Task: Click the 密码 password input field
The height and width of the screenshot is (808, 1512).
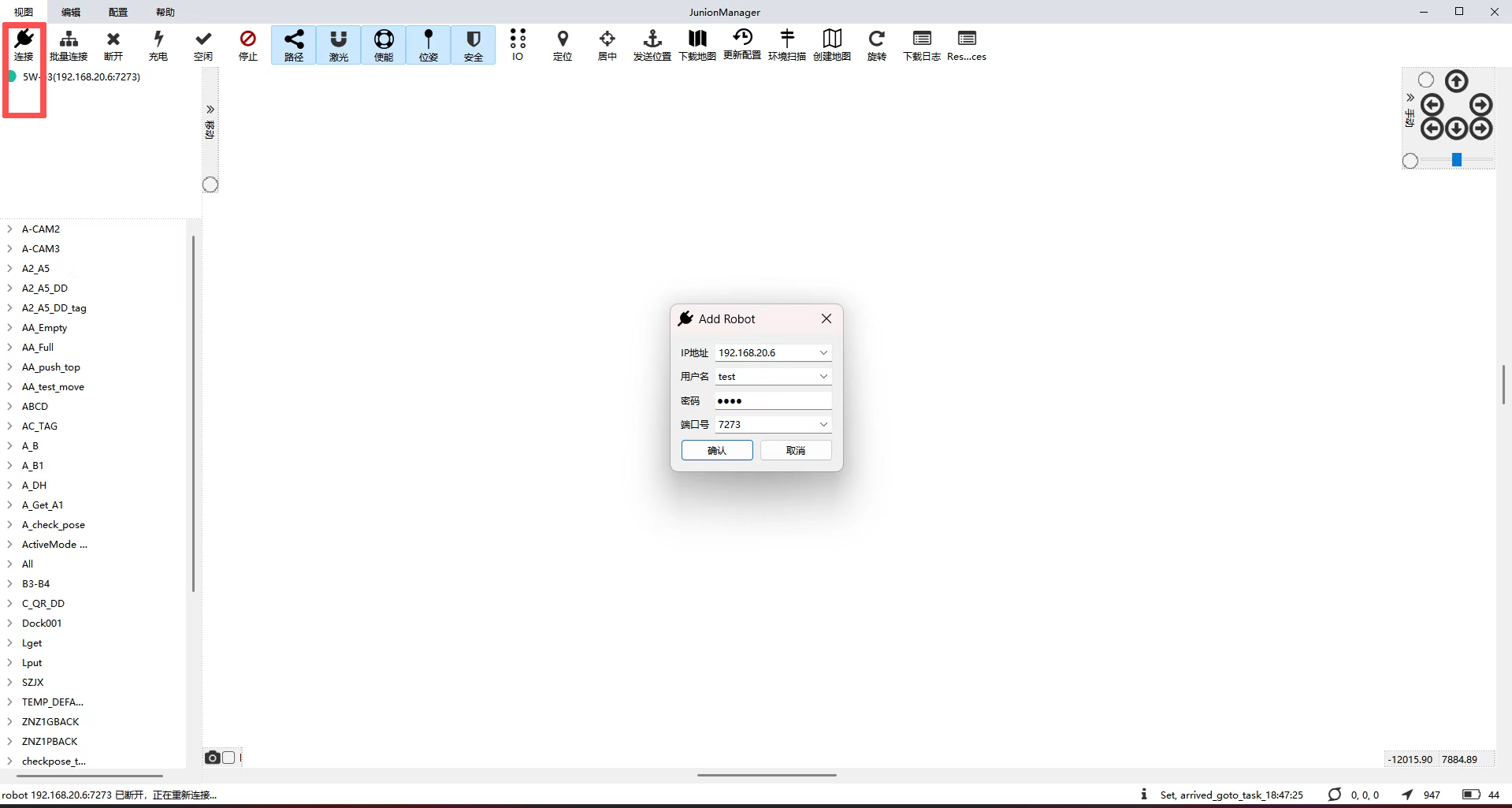Action: pos(772,401)
